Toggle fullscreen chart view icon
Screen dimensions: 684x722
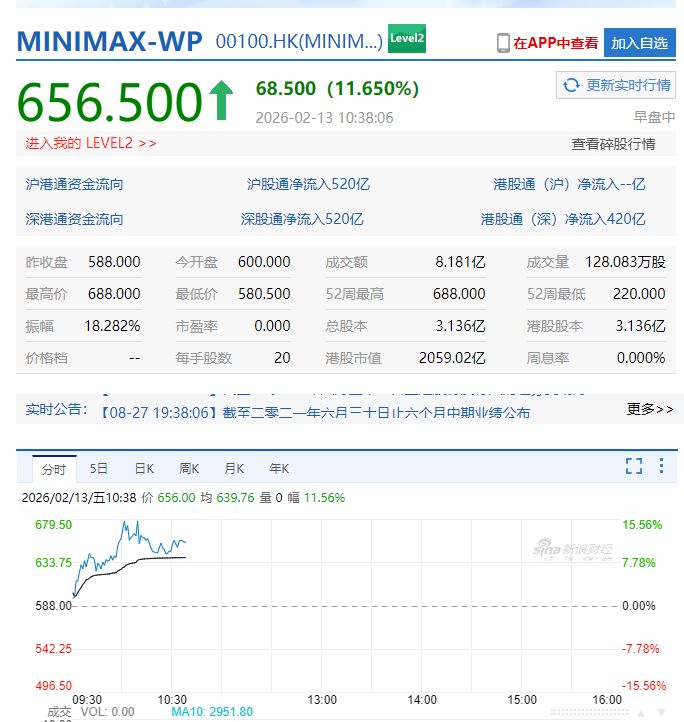(633, 466)
